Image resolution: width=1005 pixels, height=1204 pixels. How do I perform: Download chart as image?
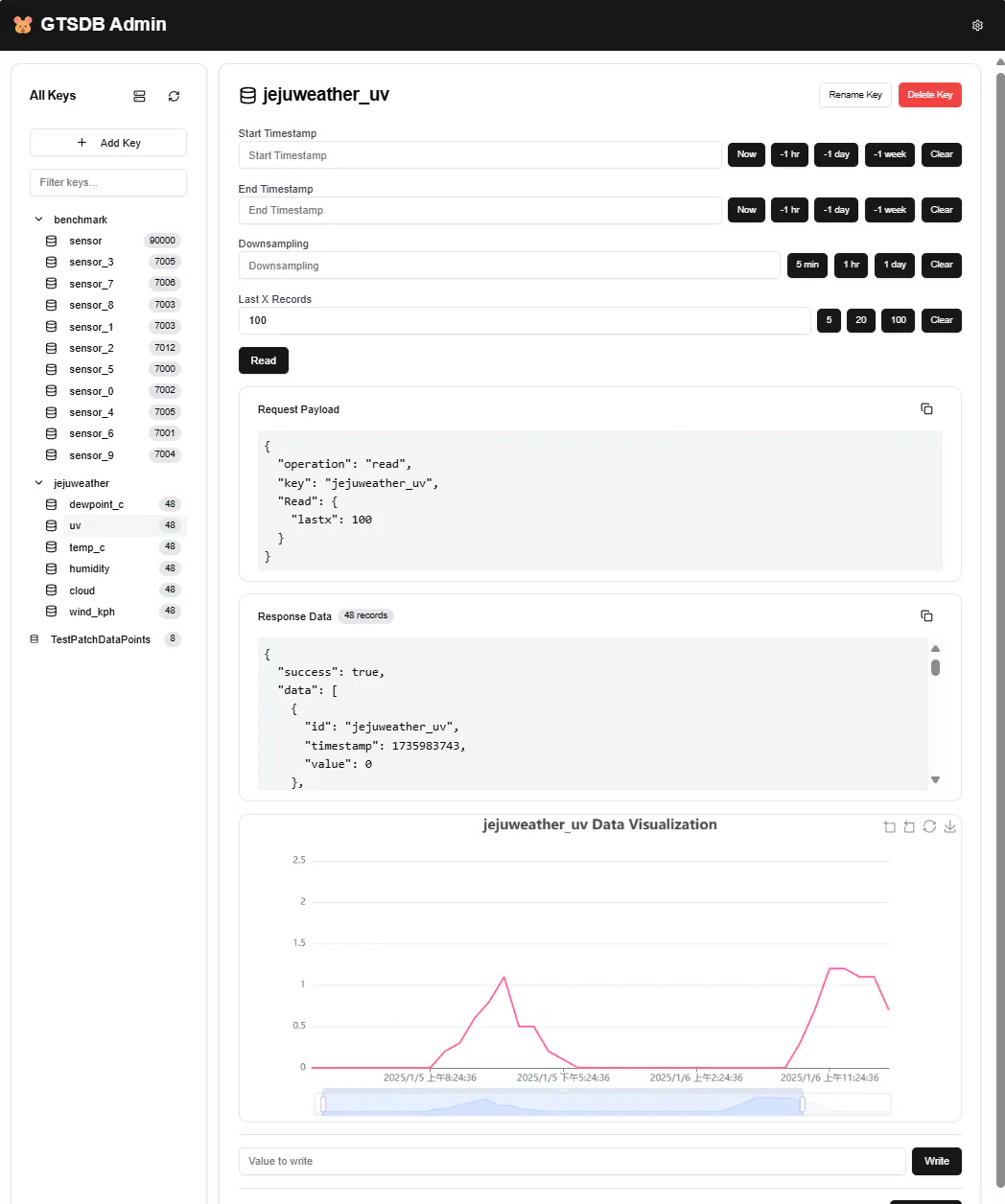pyautogui.click(x=949, y=826)
